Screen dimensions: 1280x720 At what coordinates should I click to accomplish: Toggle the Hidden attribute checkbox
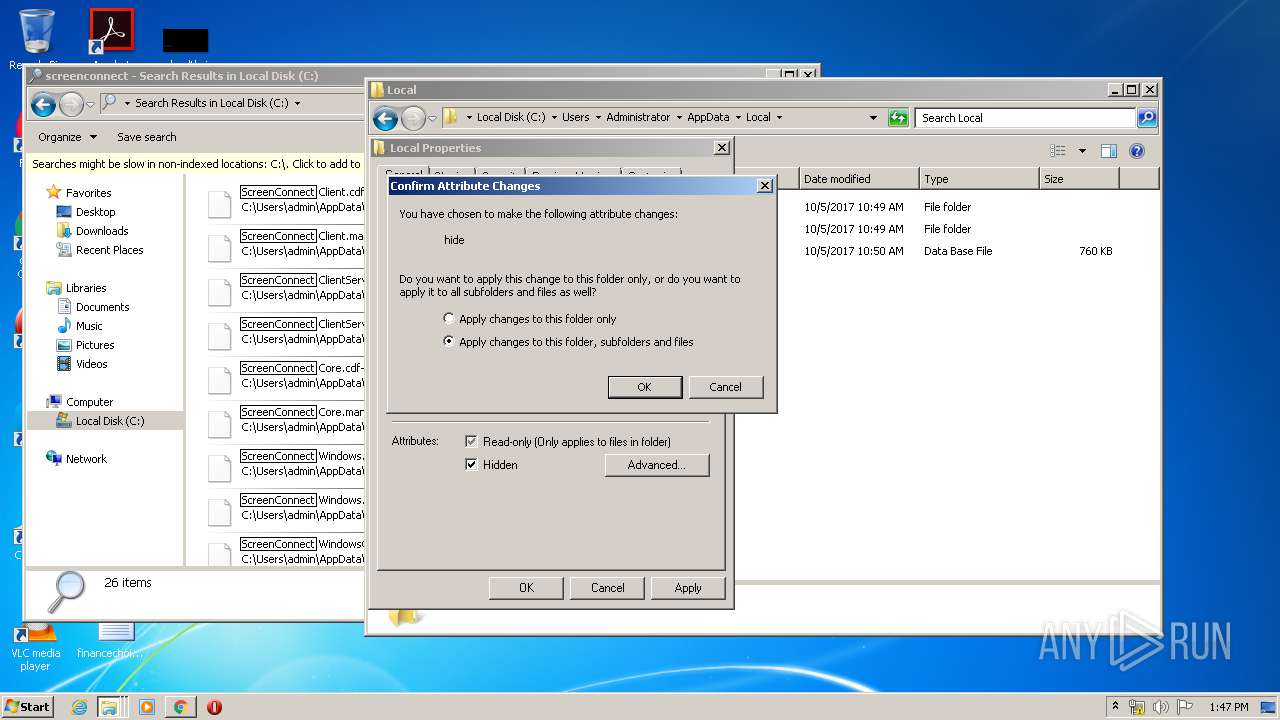tap(471, 465)
